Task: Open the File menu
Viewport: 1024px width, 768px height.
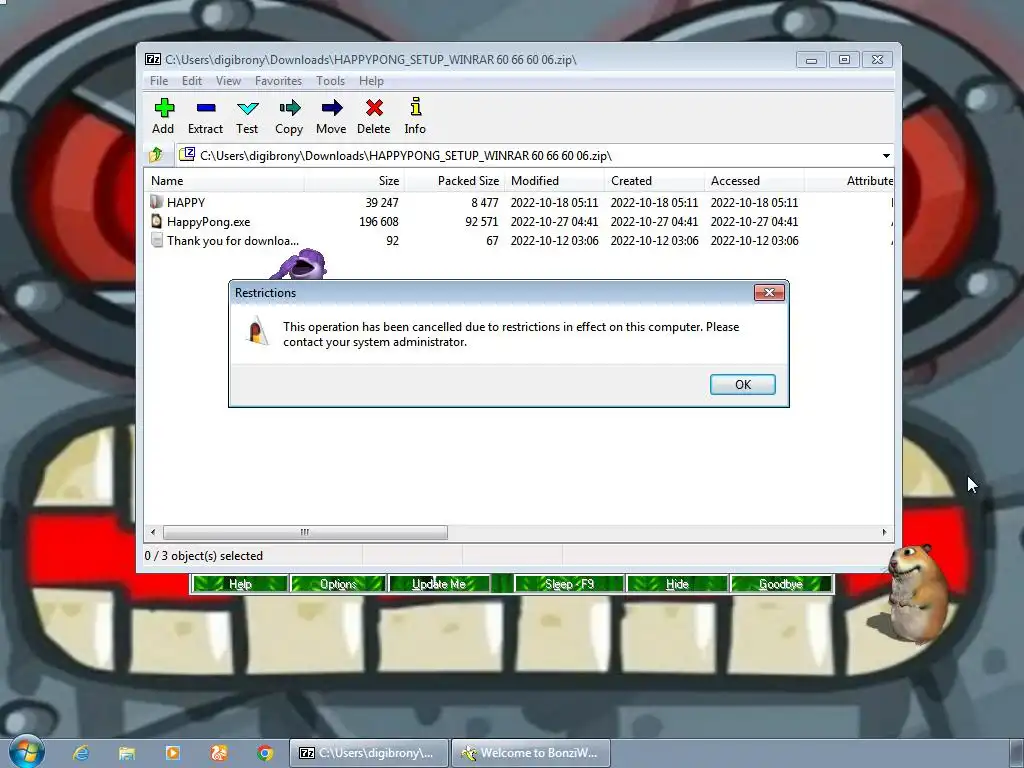Action: 159,81
